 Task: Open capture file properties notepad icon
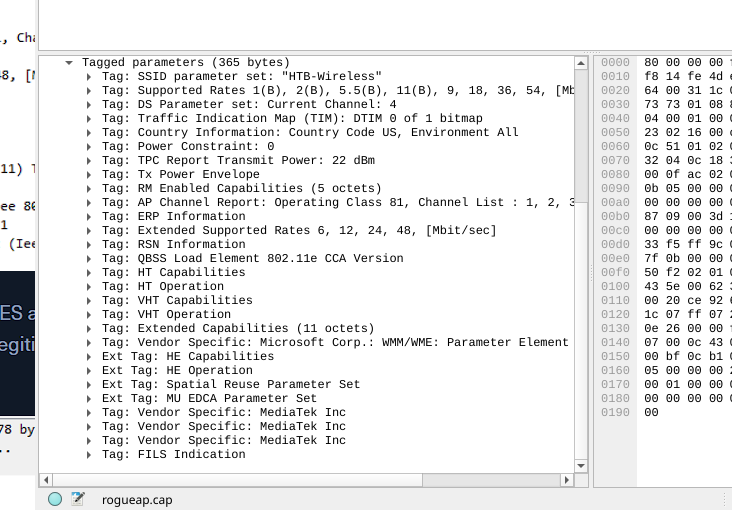pyautogui.click(x=78, y=499)
